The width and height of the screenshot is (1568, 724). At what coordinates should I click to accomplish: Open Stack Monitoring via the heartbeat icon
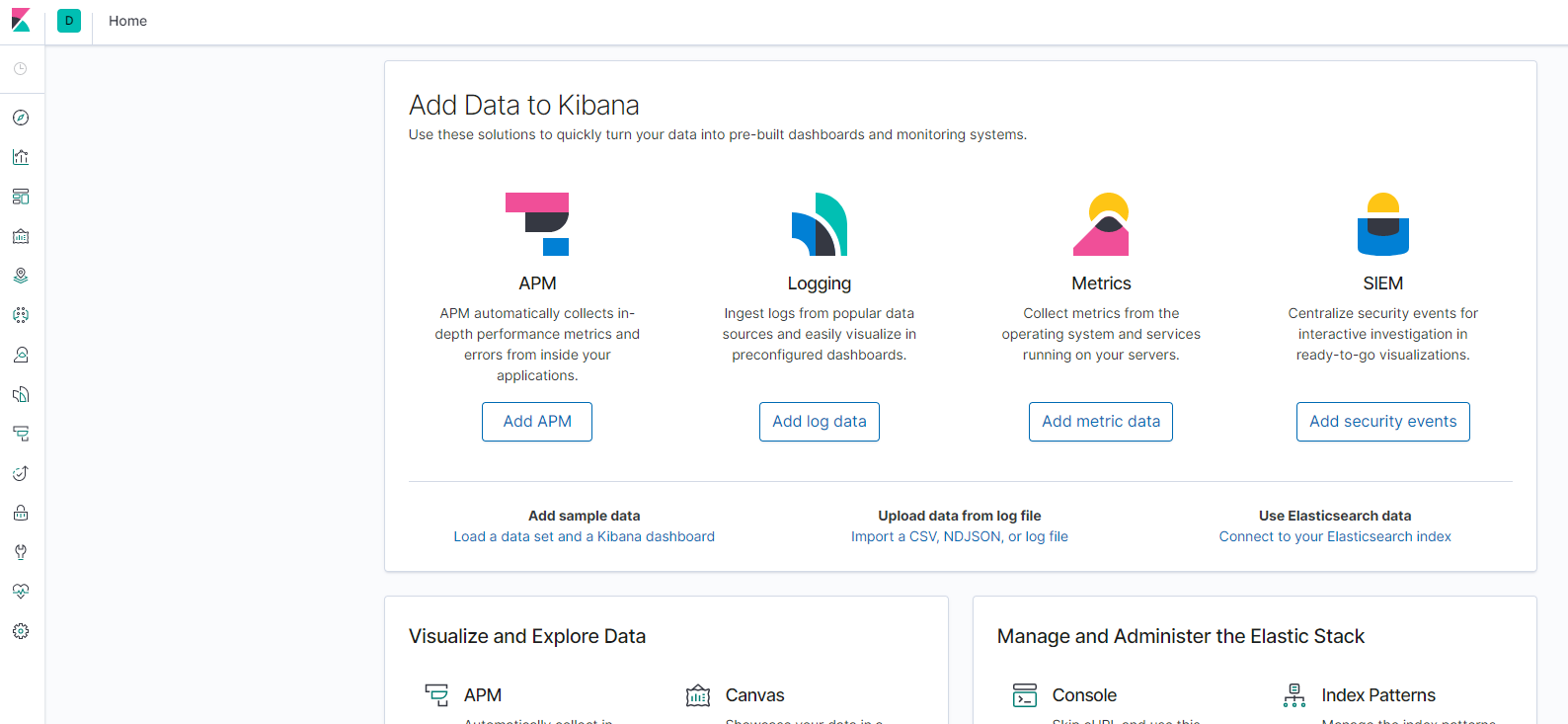point(21,592)
